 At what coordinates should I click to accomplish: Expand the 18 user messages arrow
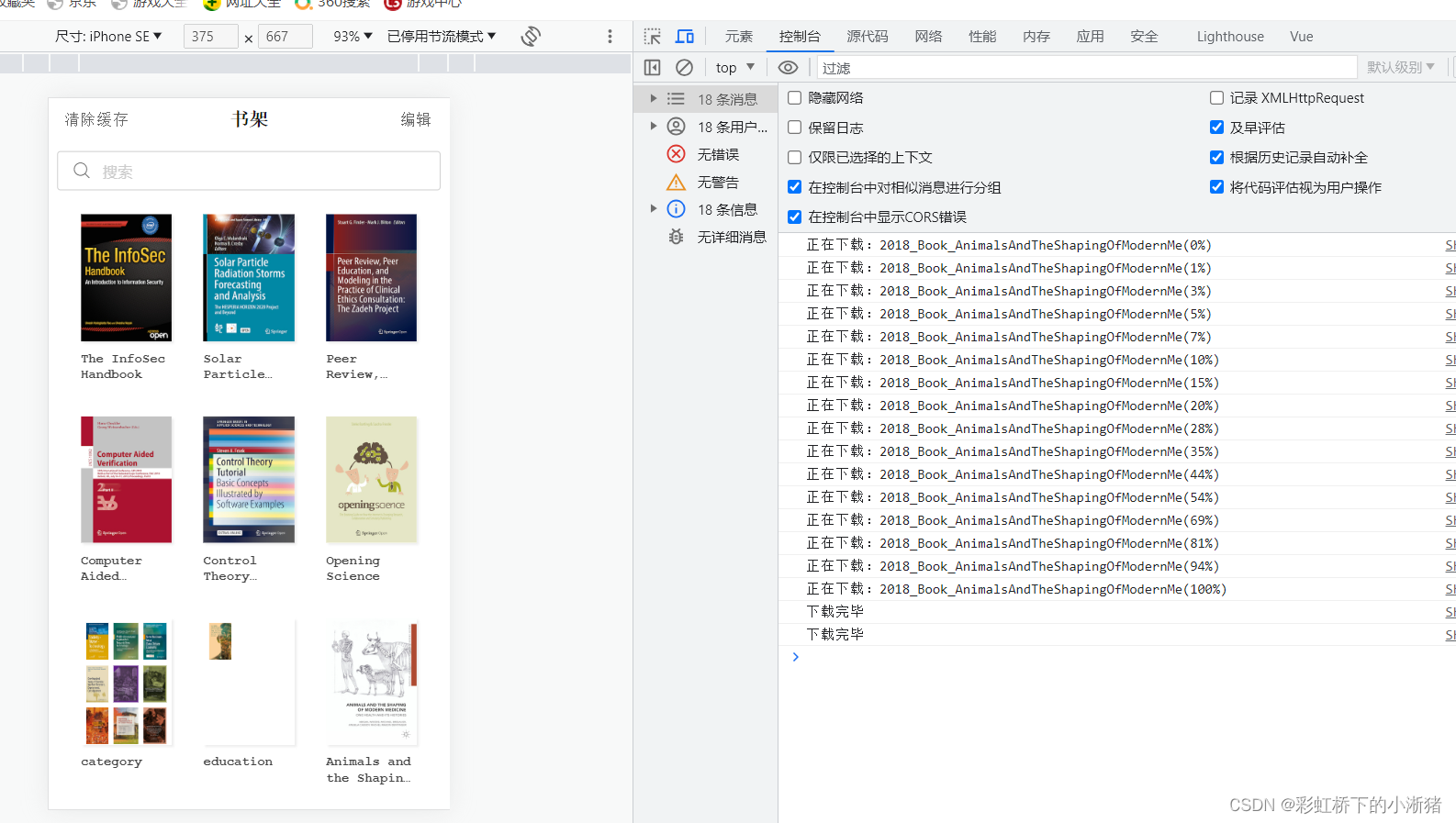tap(653, 126)
